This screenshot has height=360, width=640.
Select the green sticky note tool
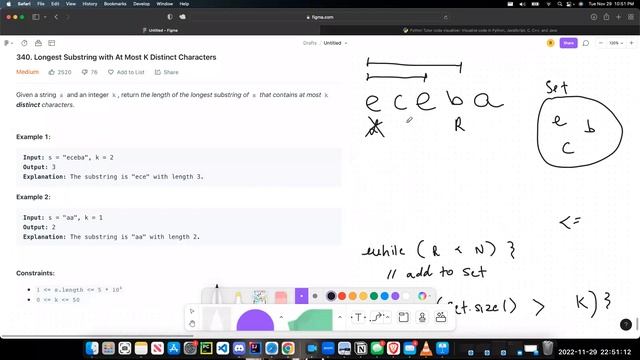(311, 320)
